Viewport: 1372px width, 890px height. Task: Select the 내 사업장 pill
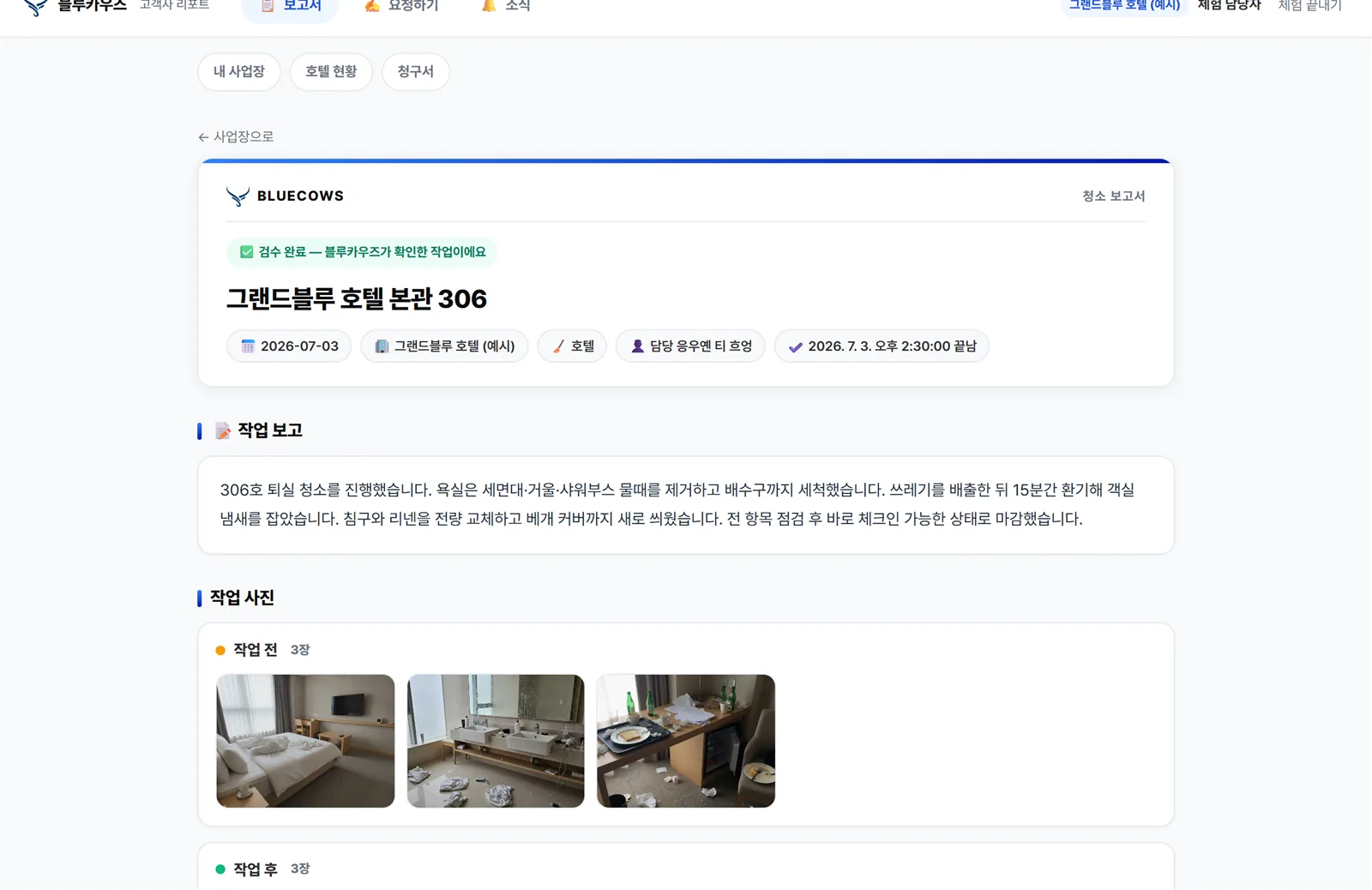(239, 72)
